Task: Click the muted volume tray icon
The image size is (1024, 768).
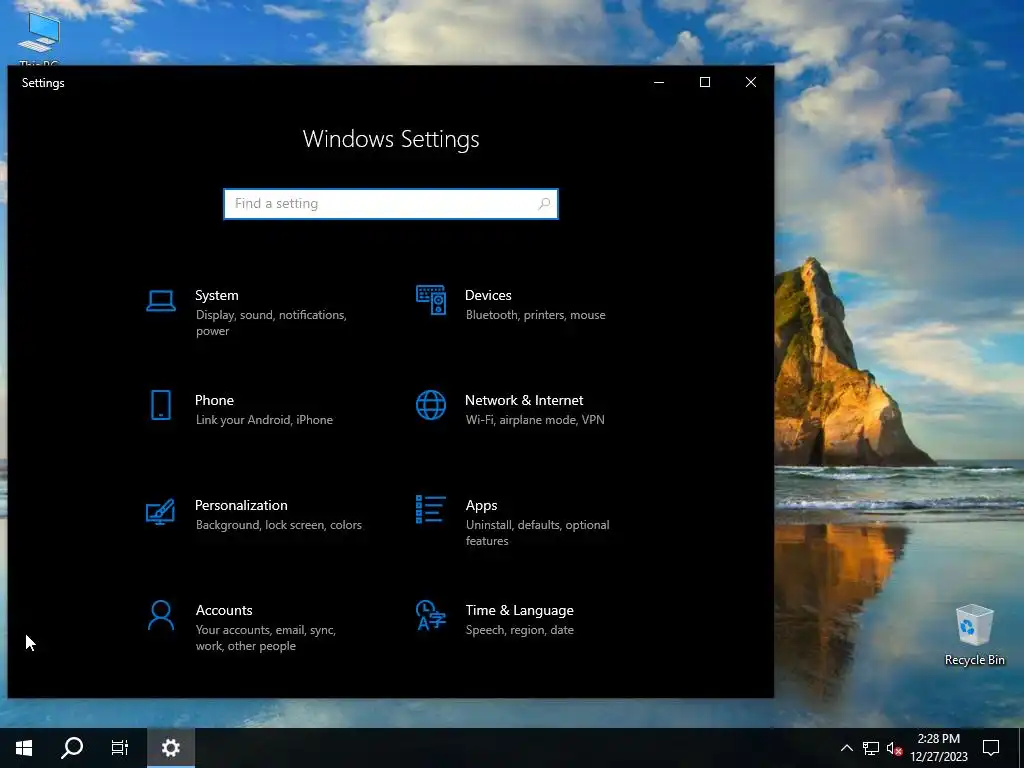Action: [894, 748]
